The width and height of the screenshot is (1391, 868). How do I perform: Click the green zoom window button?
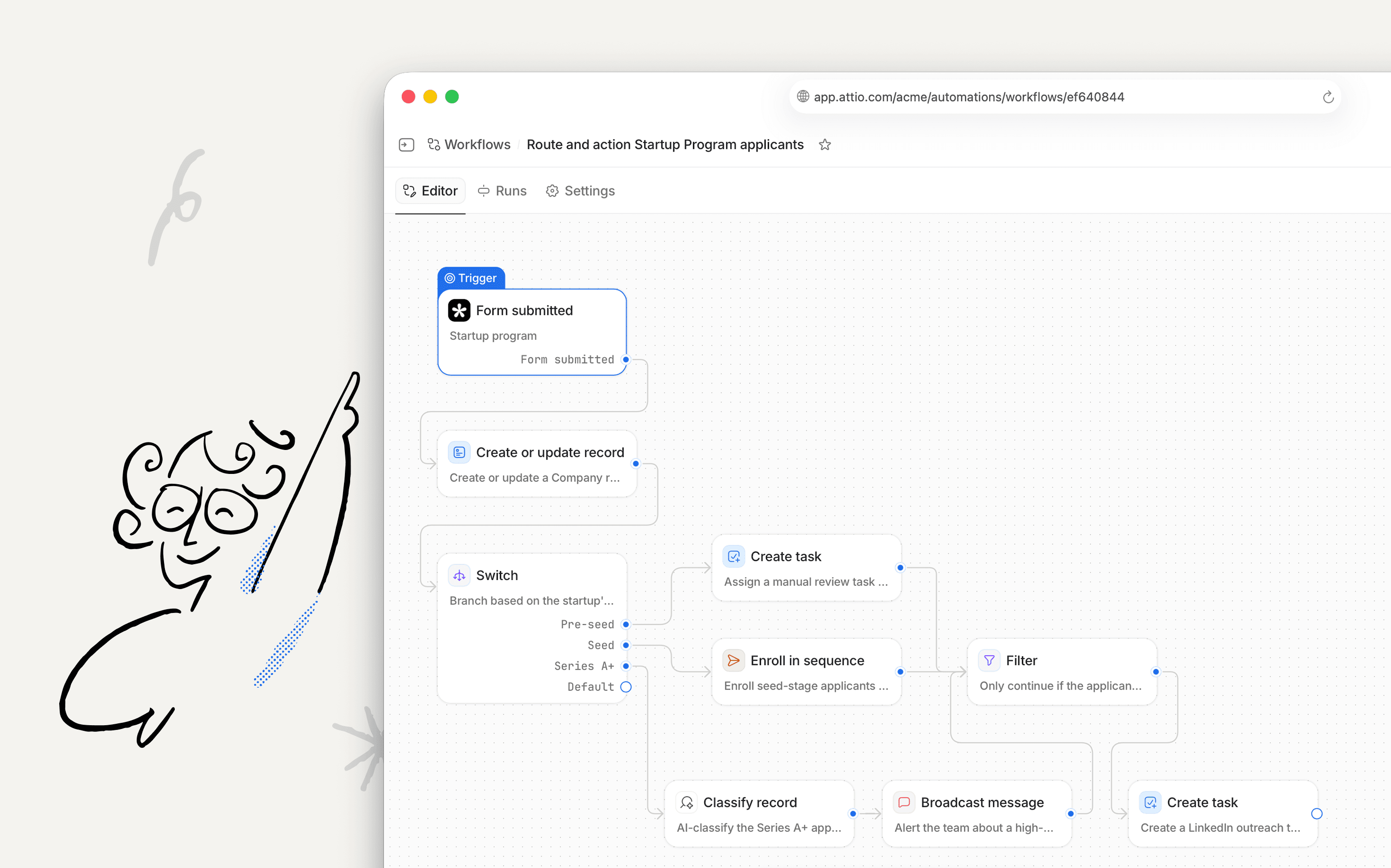pos(452,96)
